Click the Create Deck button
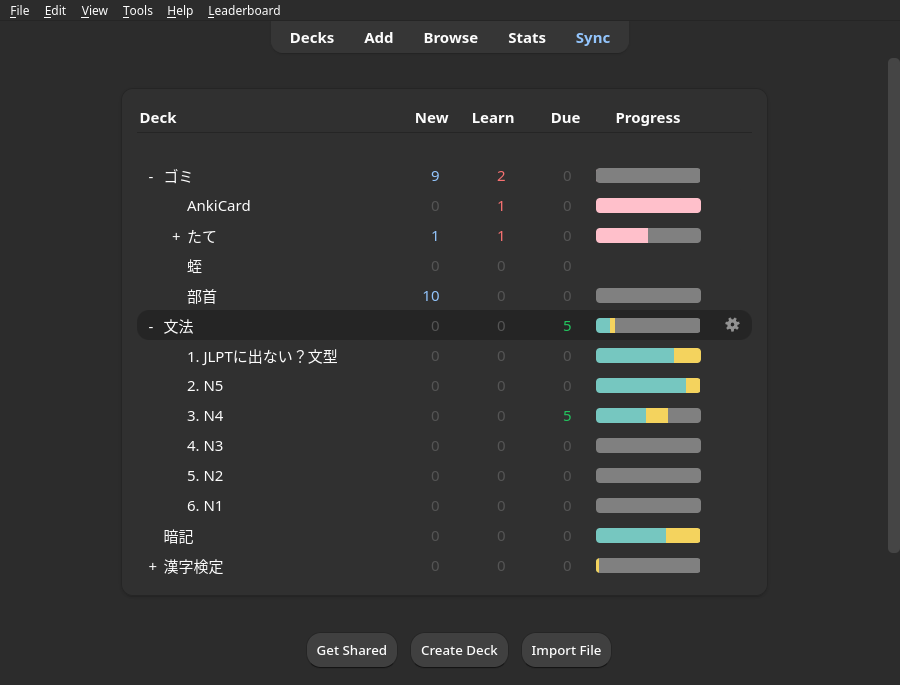 tap(459, 650)
